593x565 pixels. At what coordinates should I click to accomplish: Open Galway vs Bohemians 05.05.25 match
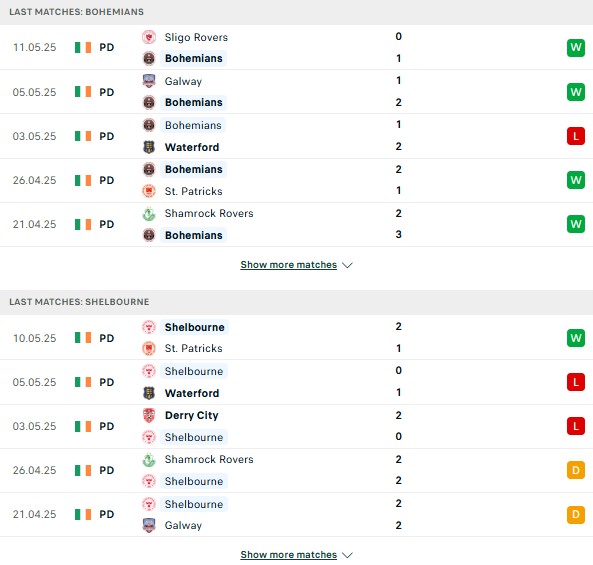pos(296,92)
